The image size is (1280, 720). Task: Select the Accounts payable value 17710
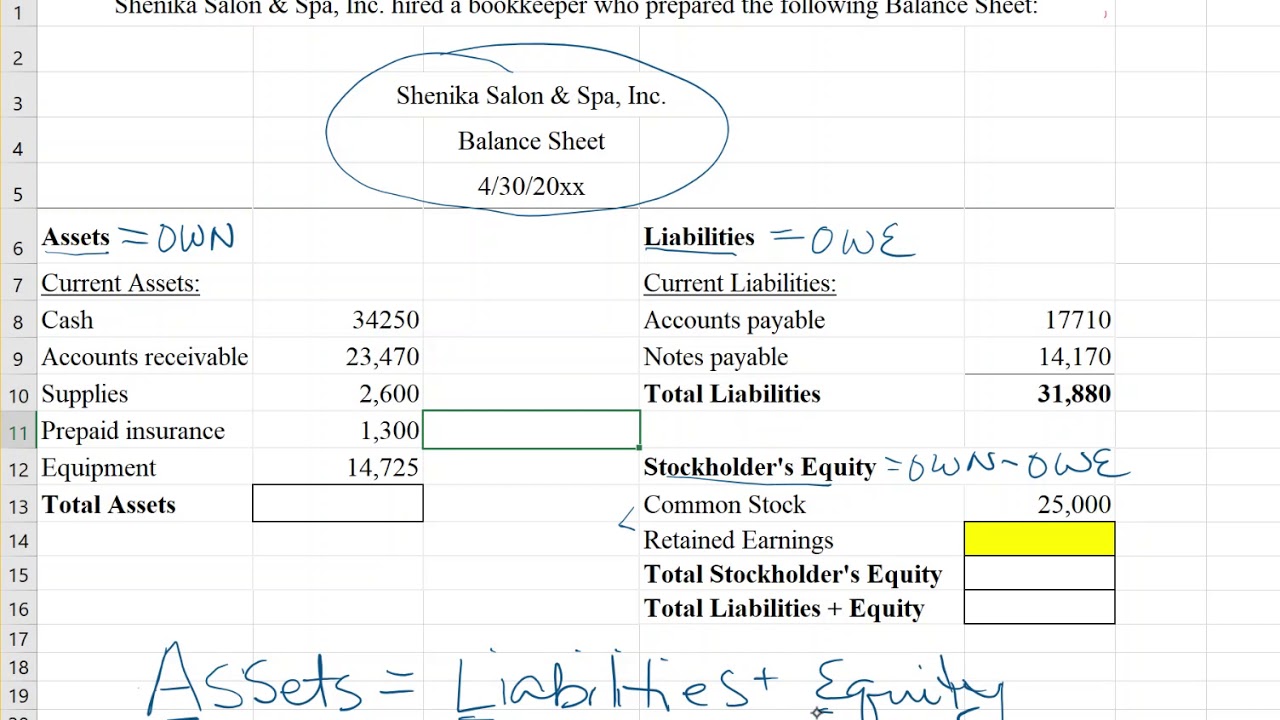pyautogui.click(x=1039, y=320)
